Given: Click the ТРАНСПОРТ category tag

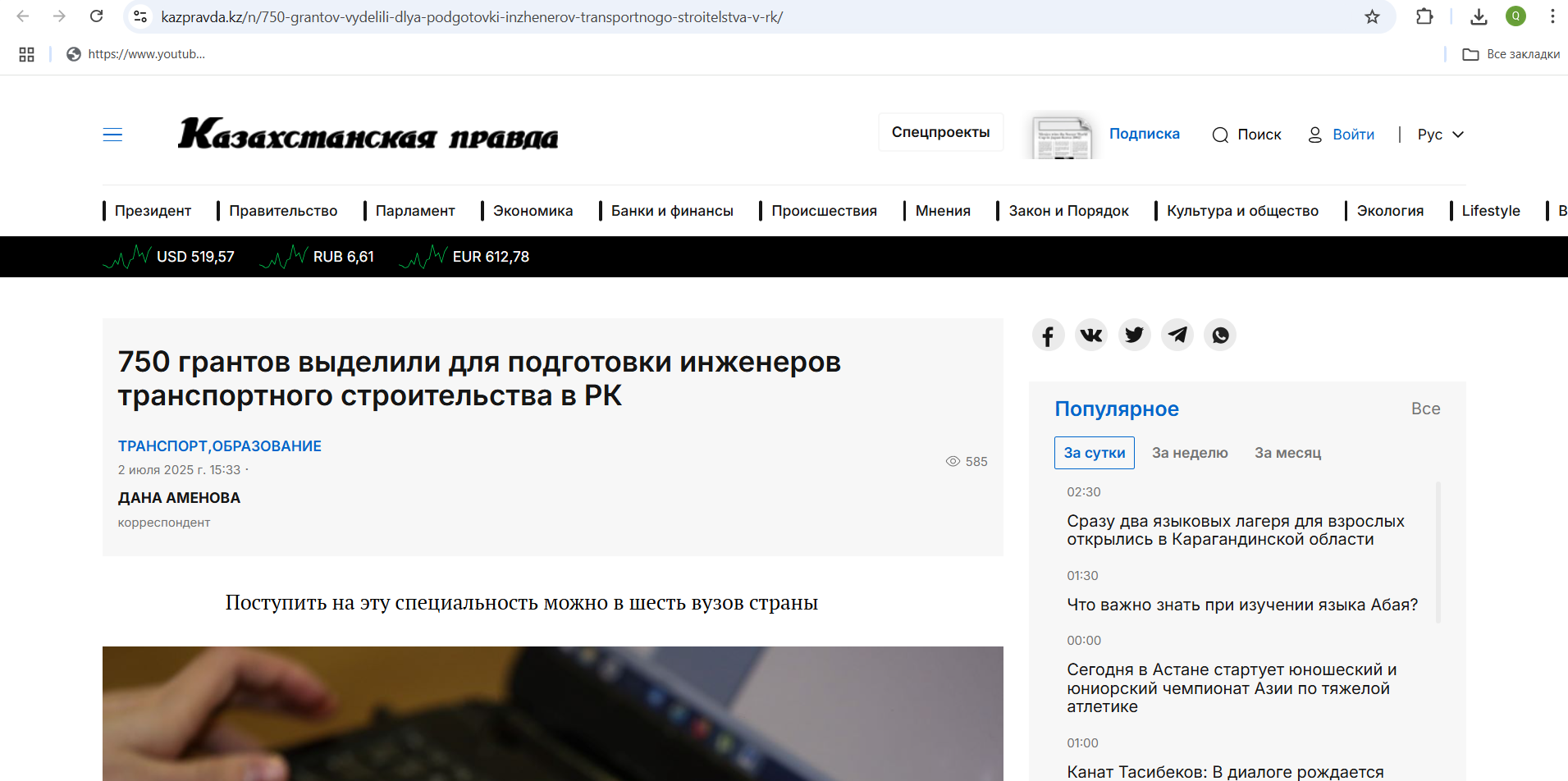Looking at the screenshot, I should pos(162,446).
